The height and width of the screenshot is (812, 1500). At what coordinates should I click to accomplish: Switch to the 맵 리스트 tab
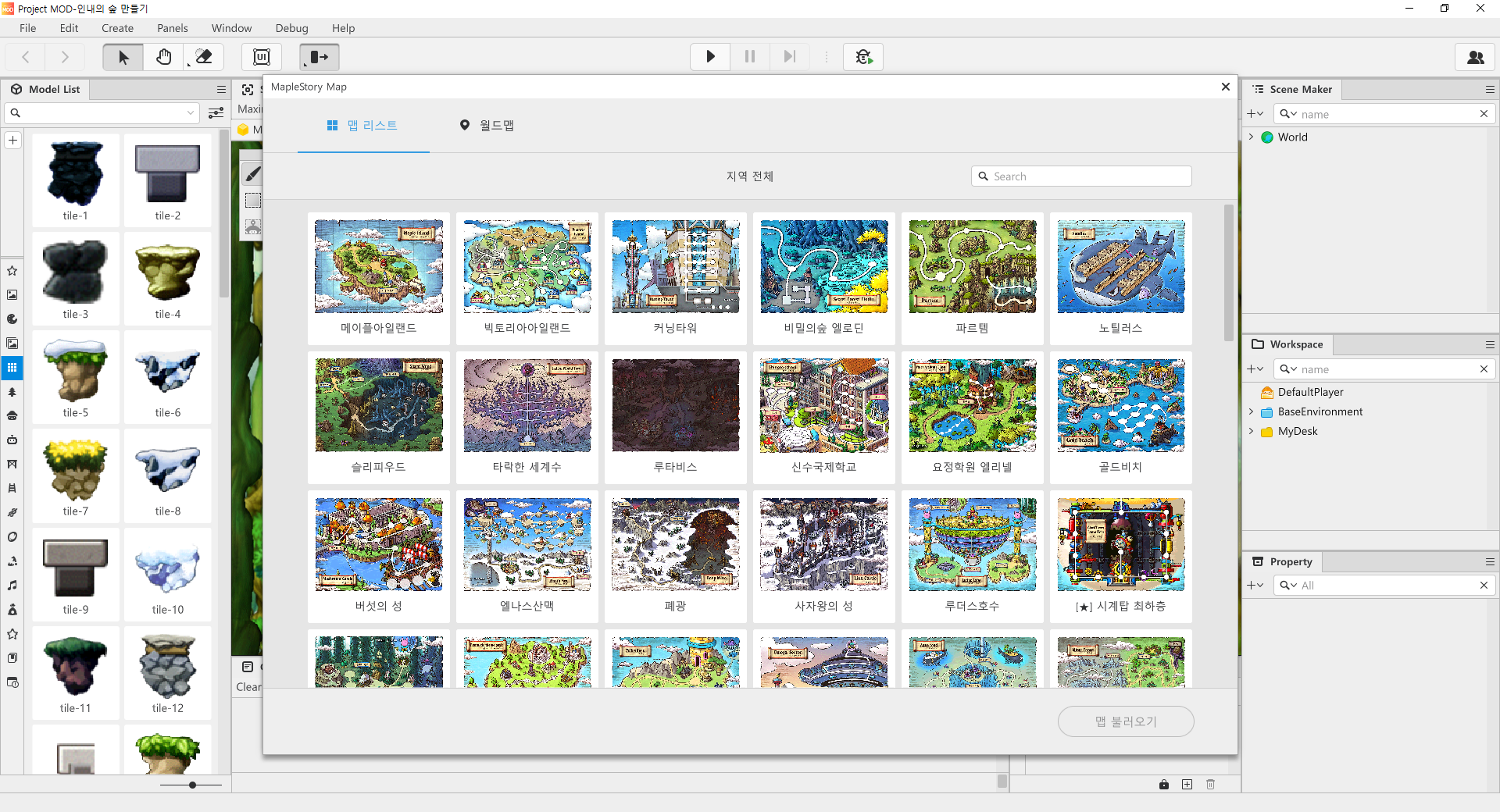tap(362, 125)
